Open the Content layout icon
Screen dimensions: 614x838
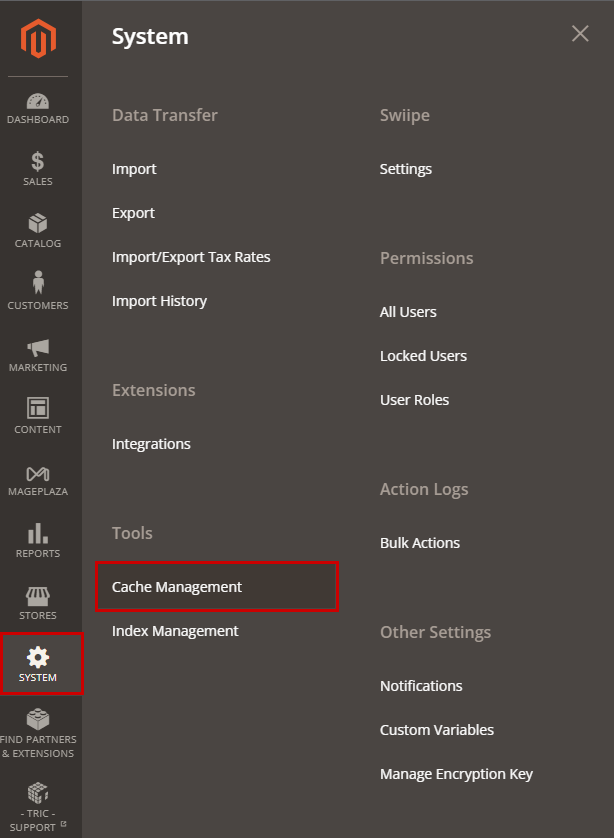coord(38,409)
